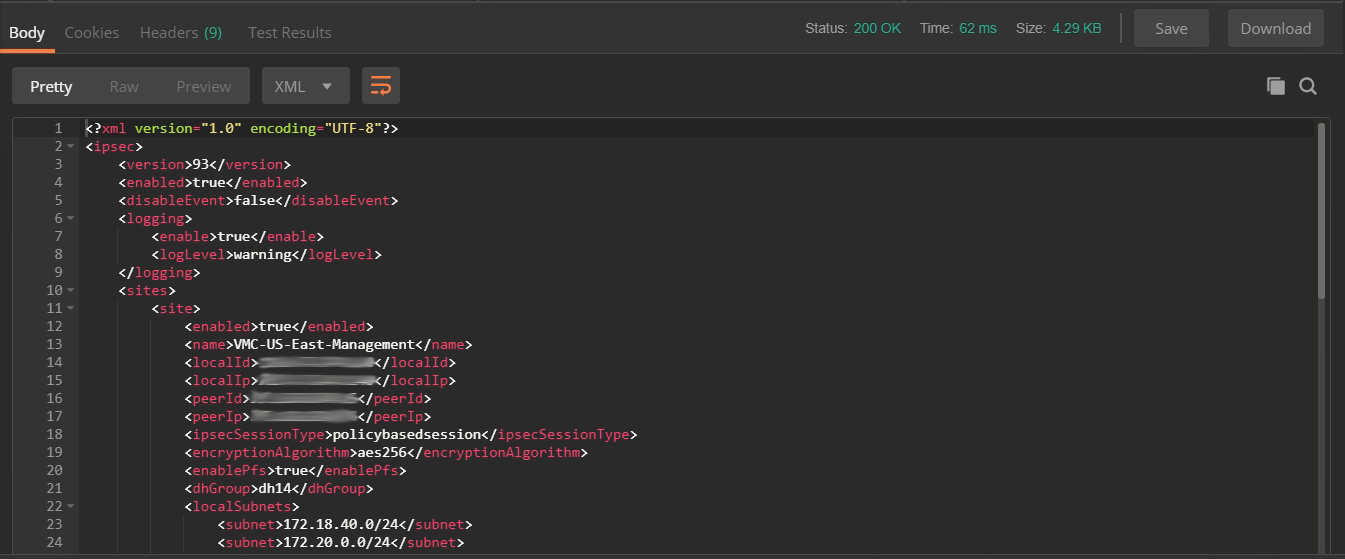Open the Cookies tab
Image resolution: width=1345 pixels, height=559 pixels.
point(92,32)
